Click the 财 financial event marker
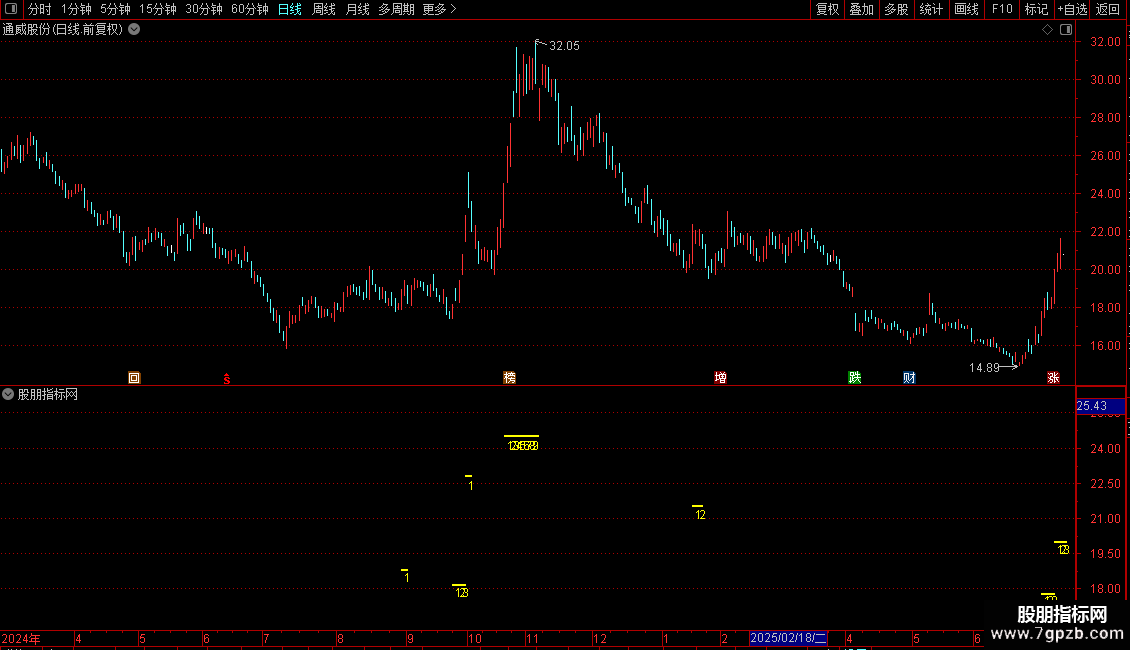This screenshot has width=1130, height=650. 909,378
